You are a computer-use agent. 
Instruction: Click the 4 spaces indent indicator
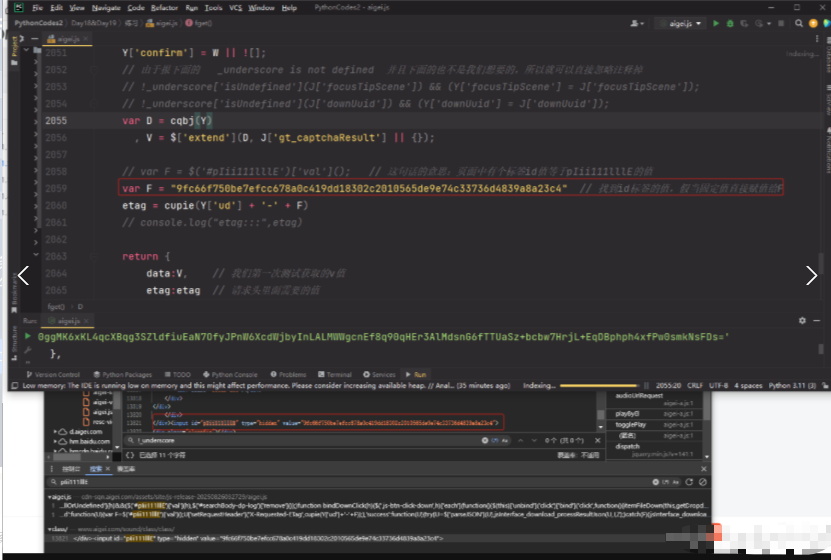coord(748,386)
